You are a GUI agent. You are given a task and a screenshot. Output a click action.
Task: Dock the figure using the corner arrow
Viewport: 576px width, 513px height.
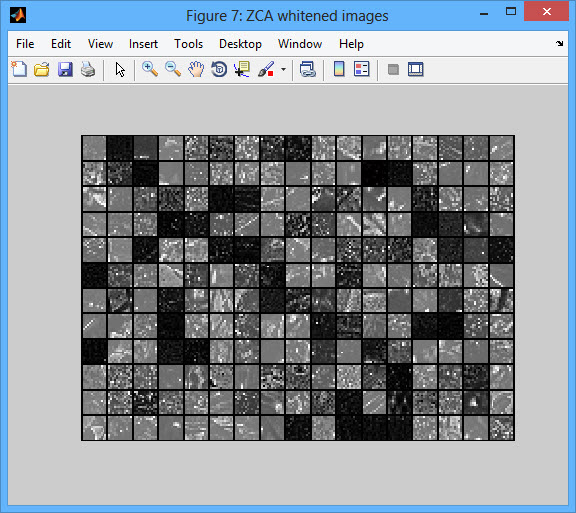click(x=559, y=44)
